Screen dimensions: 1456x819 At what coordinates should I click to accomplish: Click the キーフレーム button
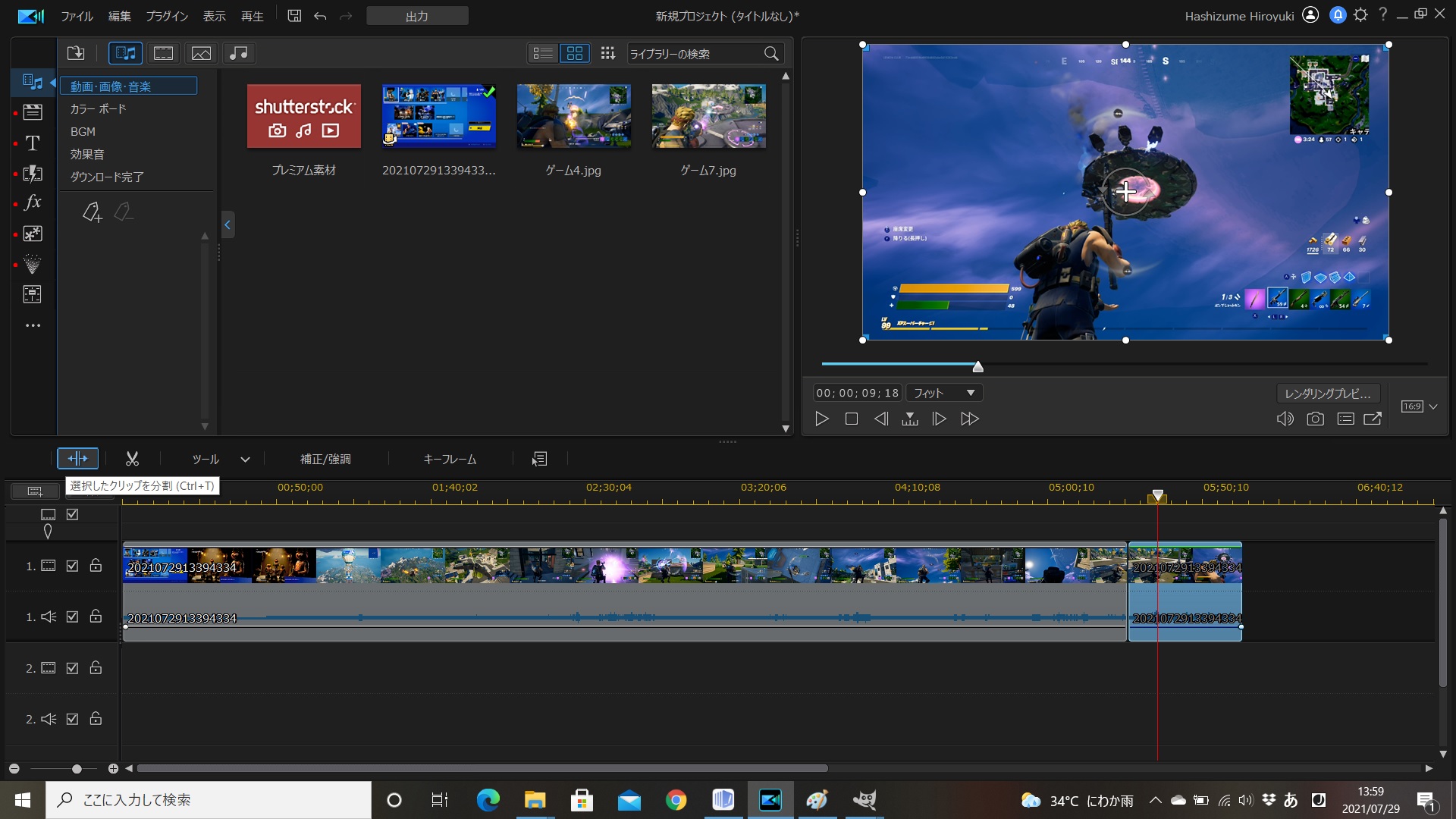click(x=450, y=459)
